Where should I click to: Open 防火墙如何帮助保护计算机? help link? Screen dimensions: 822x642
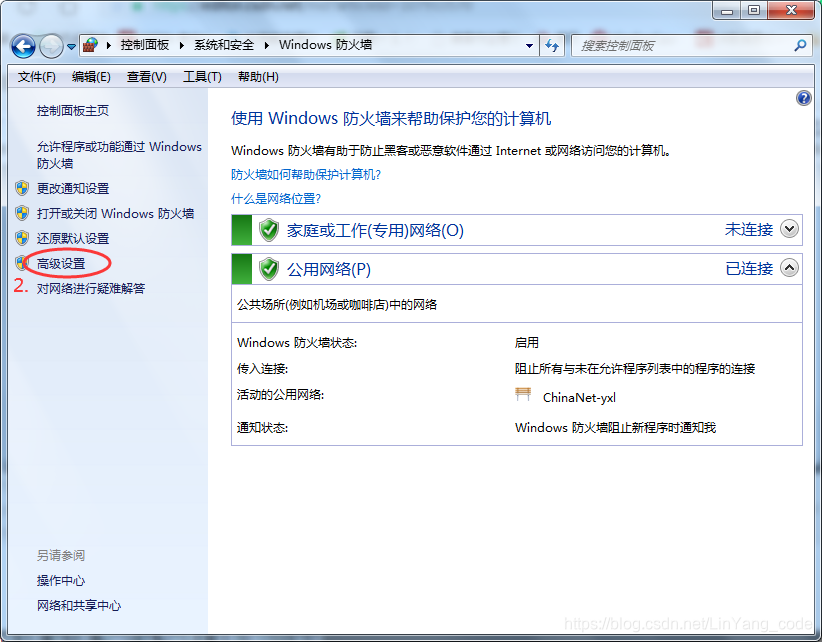(306, 175)
